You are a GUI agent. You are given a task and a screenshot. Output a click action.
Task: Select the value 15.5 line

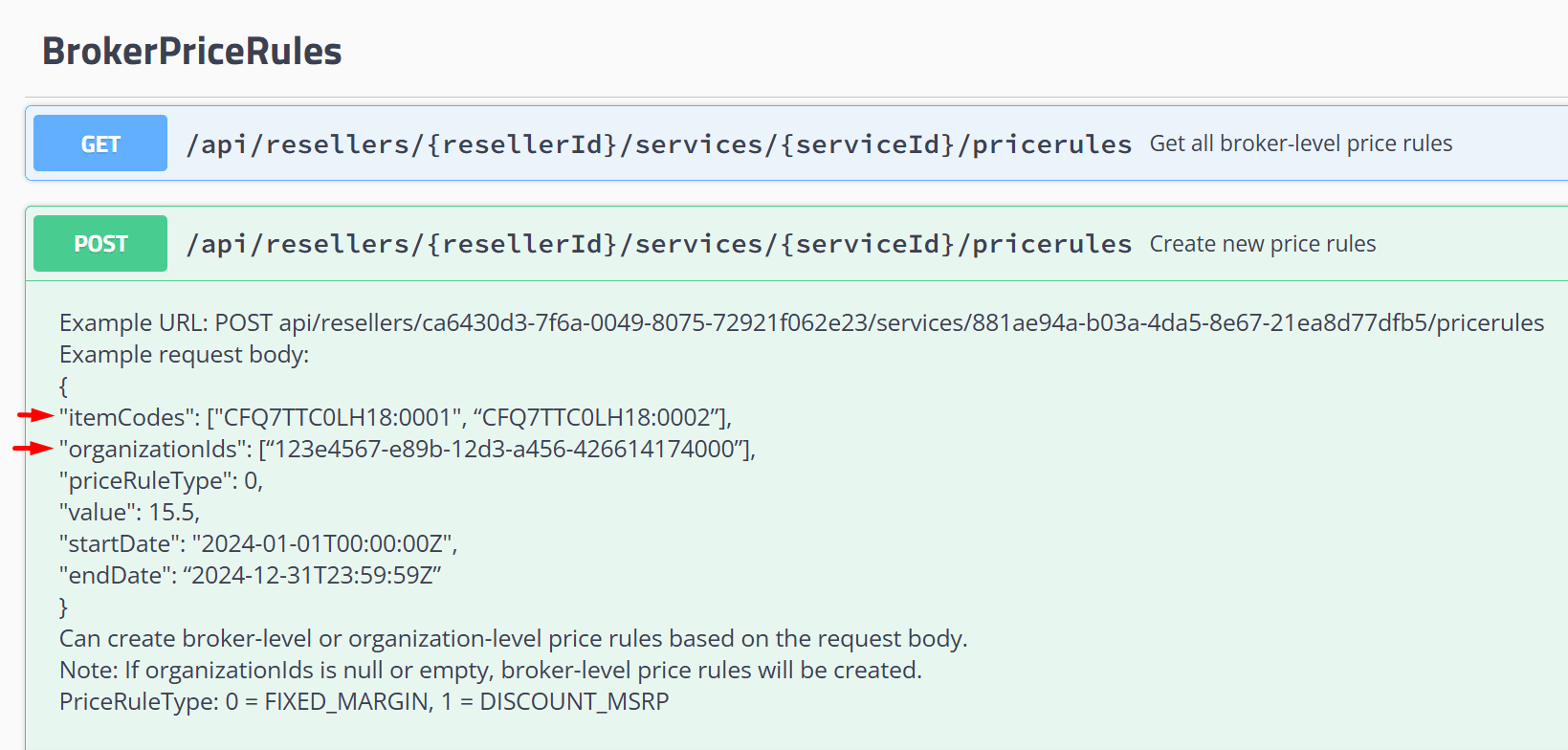[x=160, y=512]
